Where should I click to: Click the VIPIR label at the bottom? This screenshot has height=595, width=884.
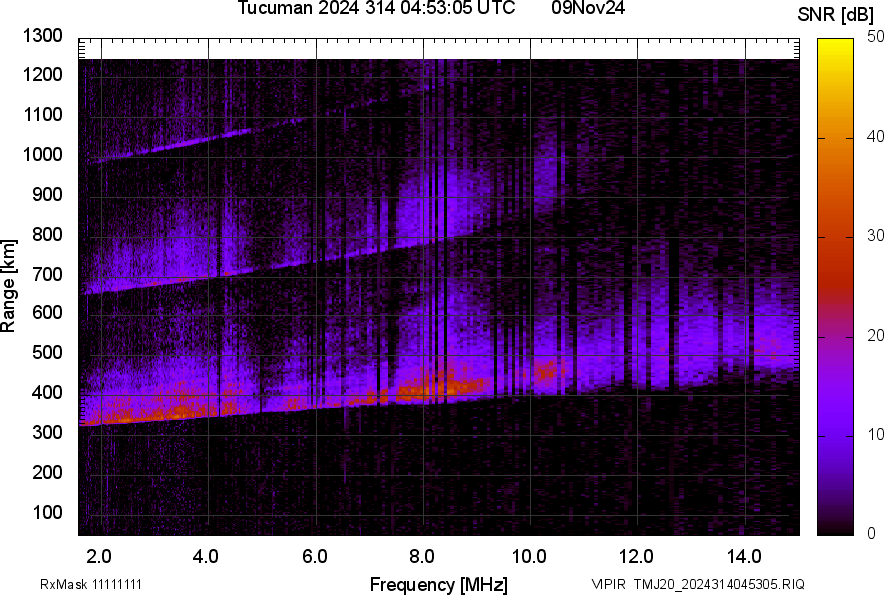pyautogui.click(x=608, y=584)
